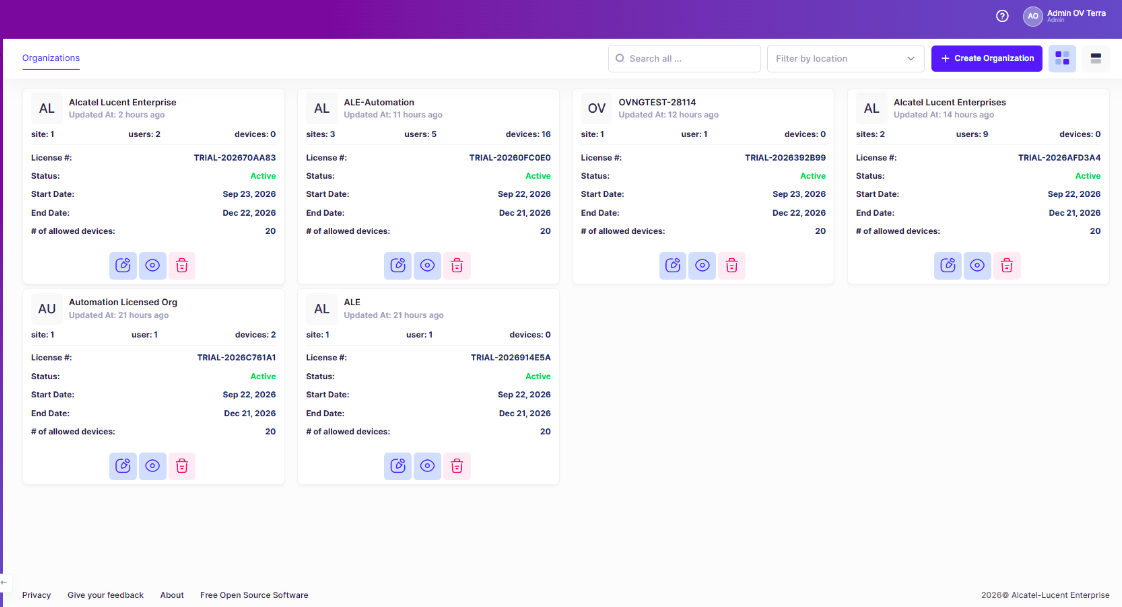Focus the Search all input field

click(684, 59)
